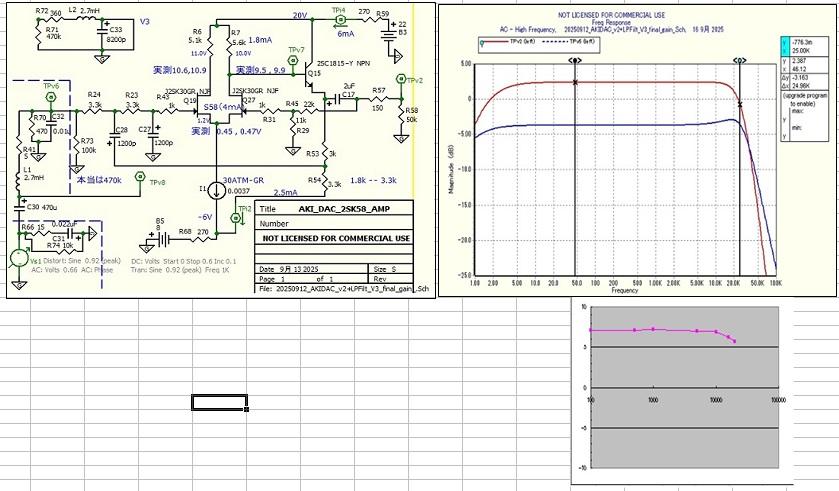Click the left cursor marker atop the plot
Screen dimensions: 839x491
(575, 60)
